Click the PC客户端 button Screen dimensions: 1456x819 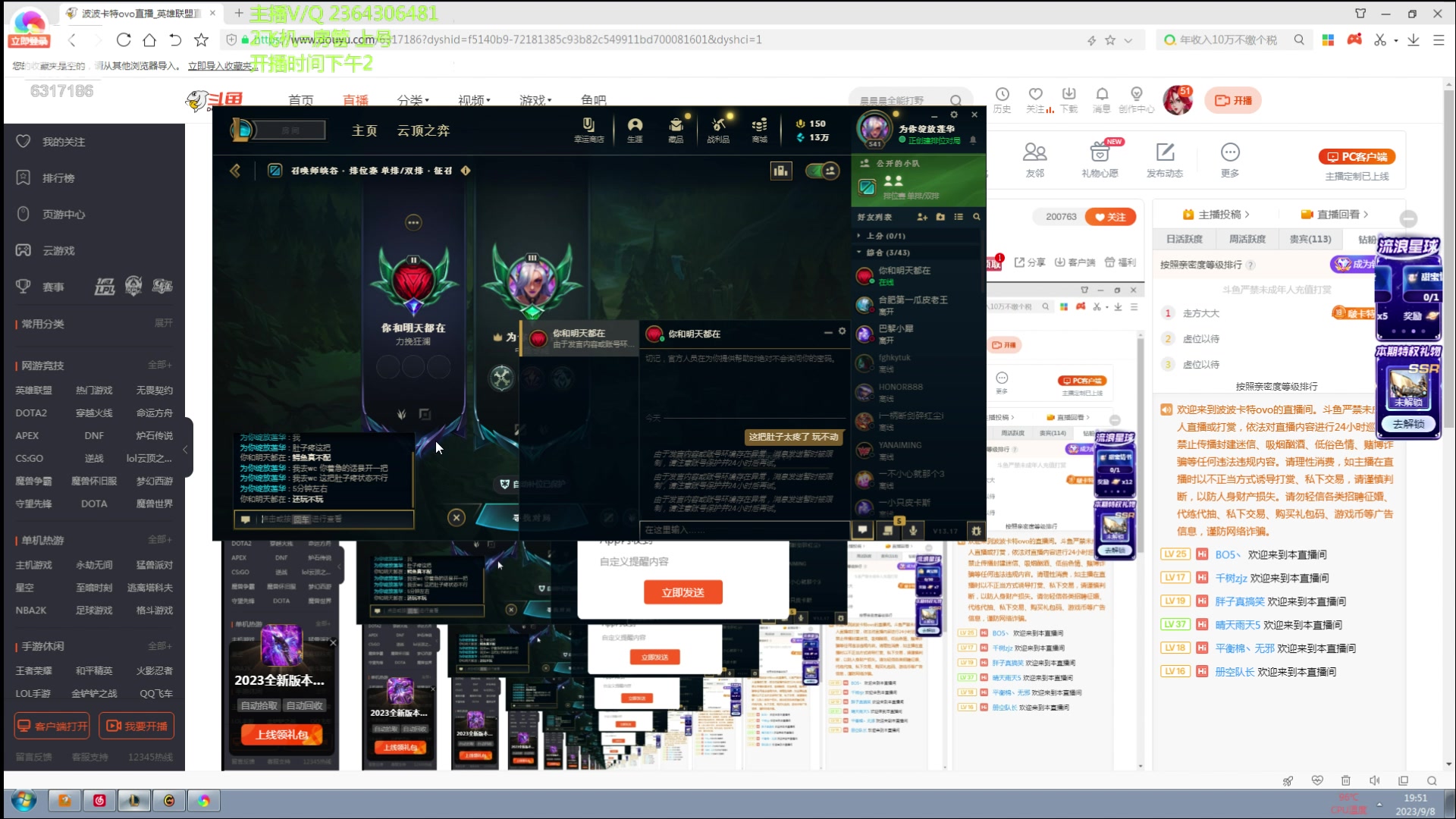tap(1357, 157)
